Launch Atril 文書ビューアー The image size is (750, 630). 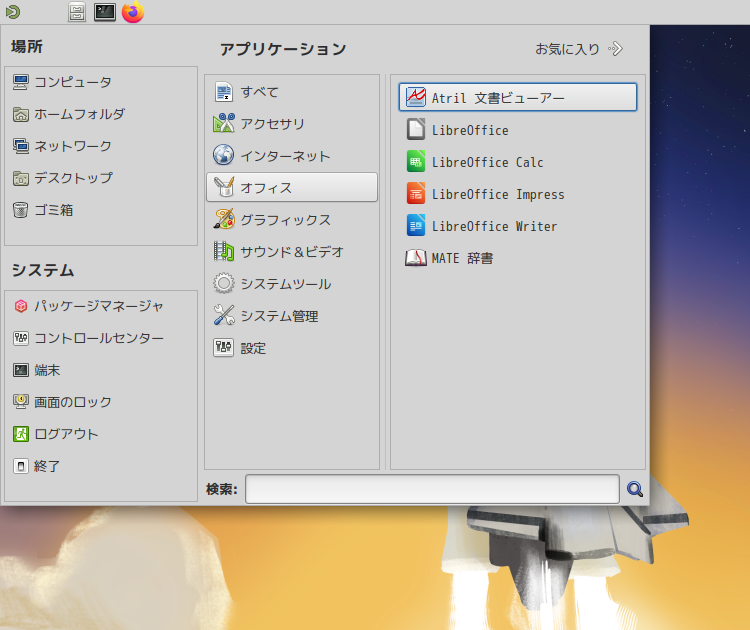point(518,97)
